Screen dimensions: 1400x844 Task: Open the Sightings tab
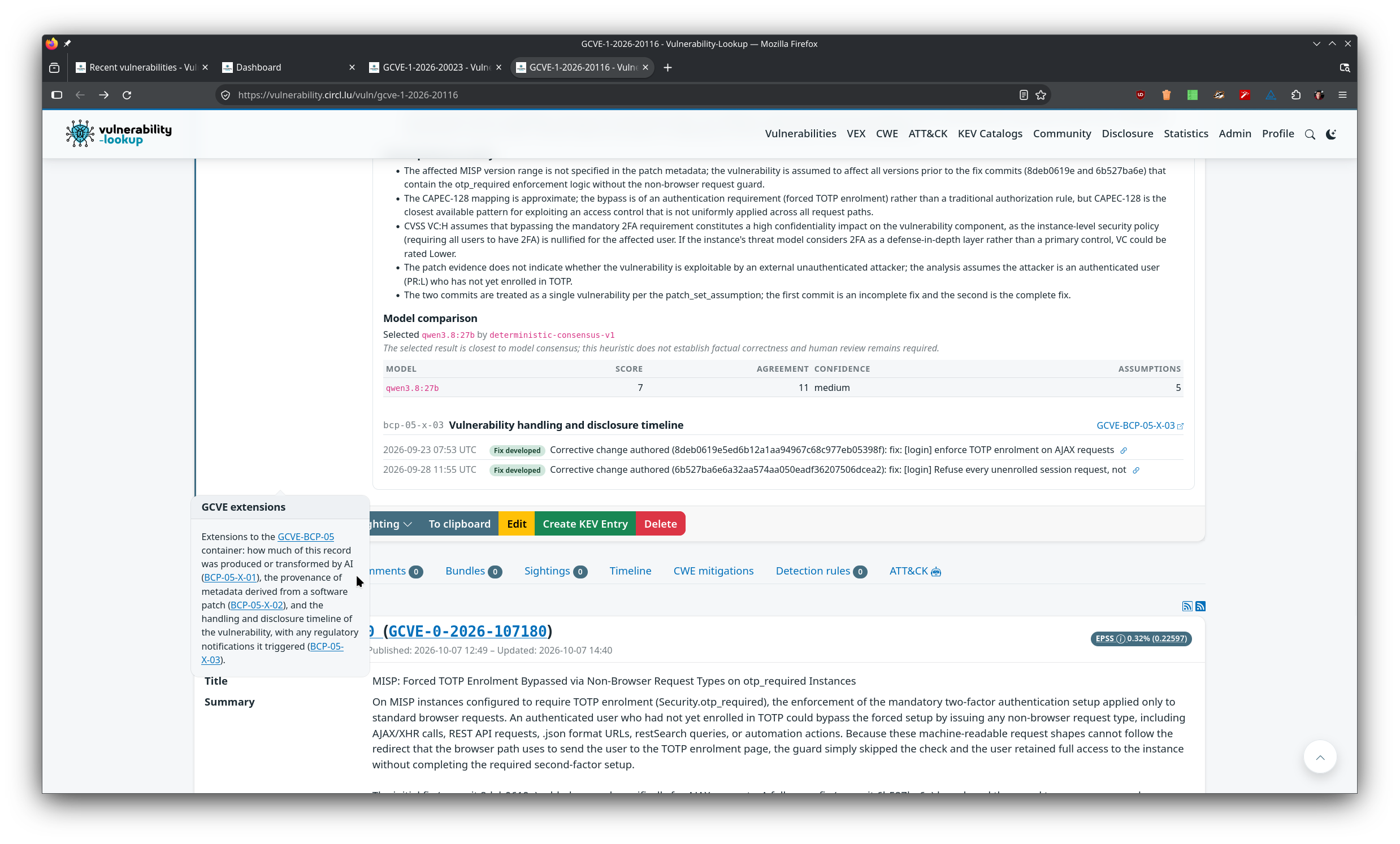click(555, 571)
